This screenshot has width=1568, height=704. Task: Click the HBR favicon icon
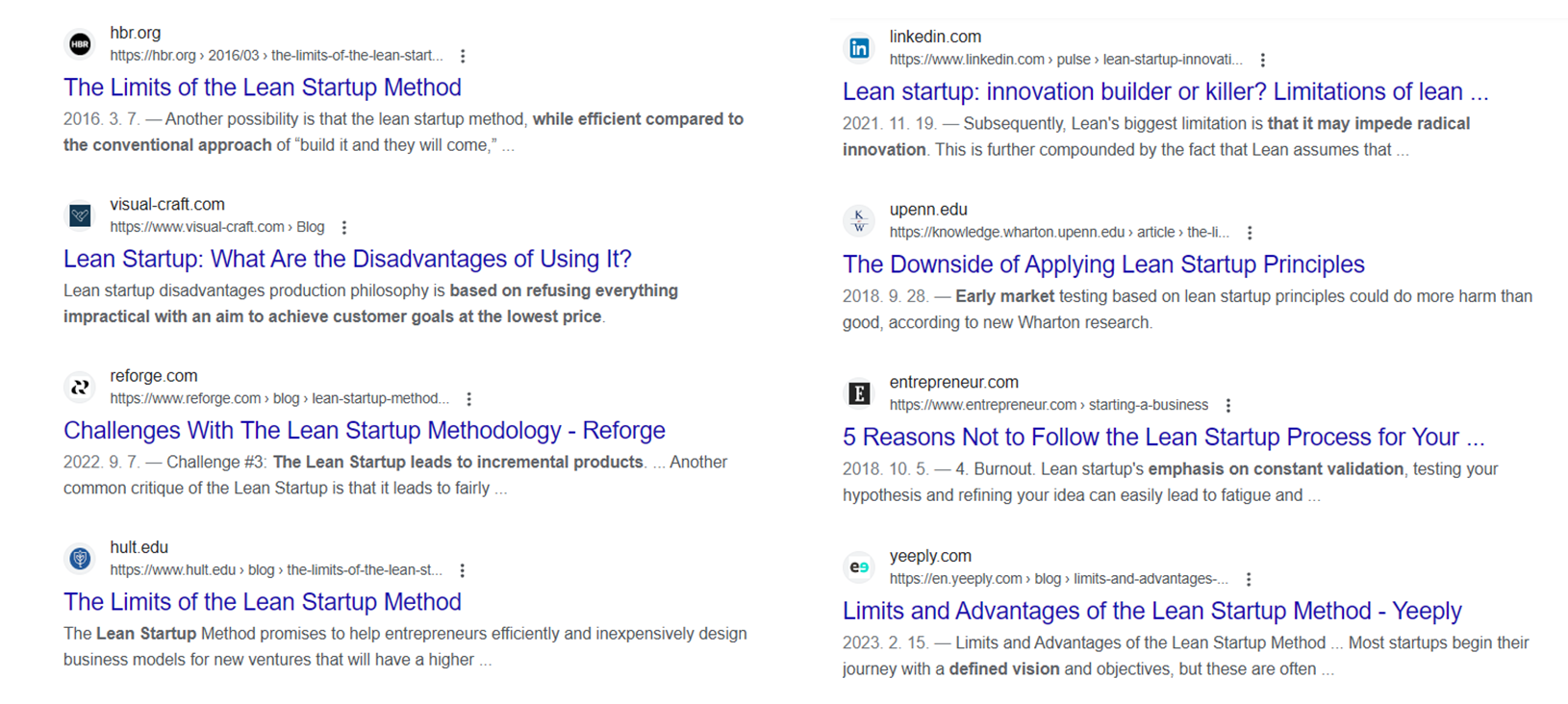(x=80, y=43)
